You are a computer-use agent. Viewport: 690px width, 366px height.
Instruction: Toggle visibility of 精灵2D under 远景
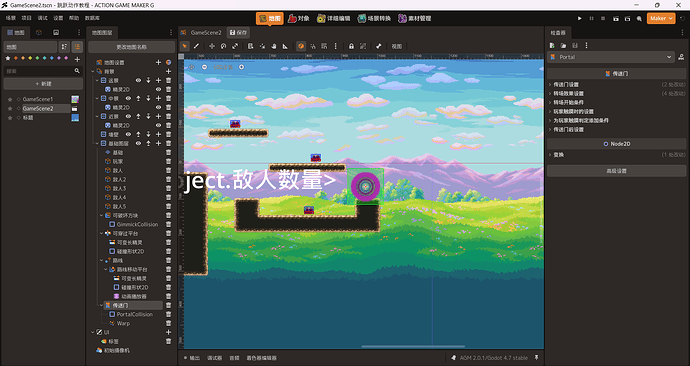coord(158,89)
